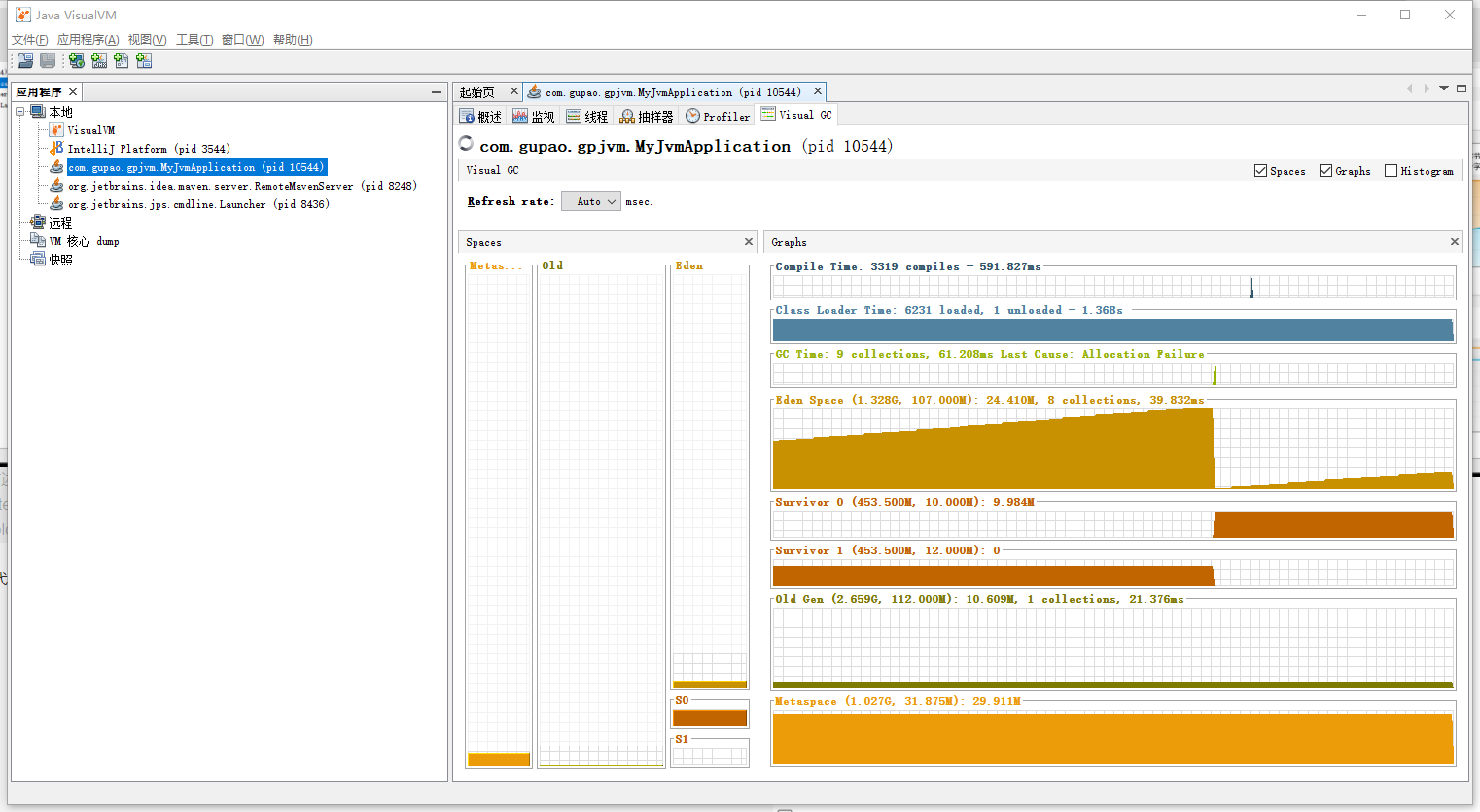Click the Add JMX Connection toolbar icon
The height and width of the screenshot is (812, 1480).
99,60
